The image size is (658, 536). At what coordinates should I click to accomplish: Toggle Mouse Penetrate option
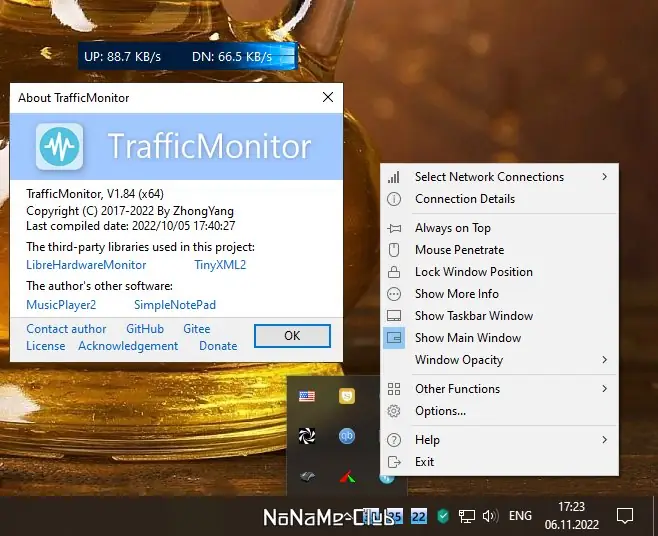point(499,250)
